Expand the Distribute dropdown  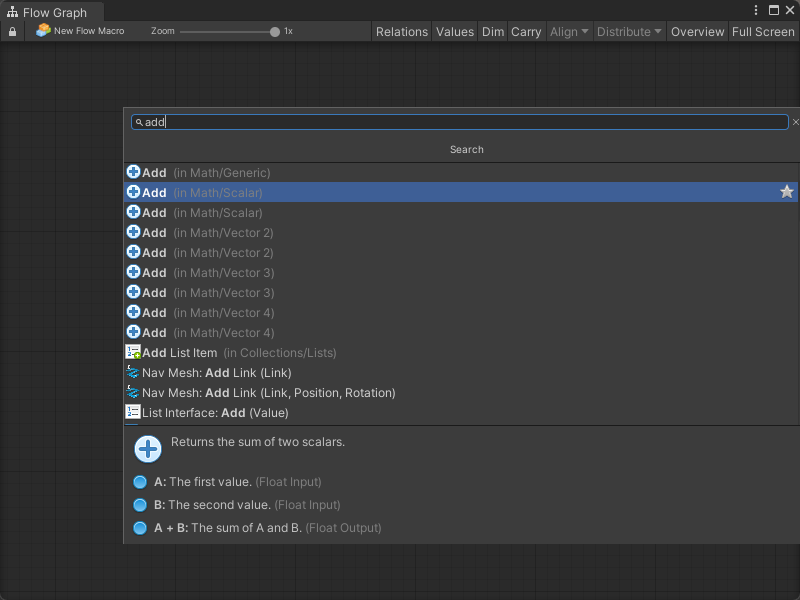point(629,32)
